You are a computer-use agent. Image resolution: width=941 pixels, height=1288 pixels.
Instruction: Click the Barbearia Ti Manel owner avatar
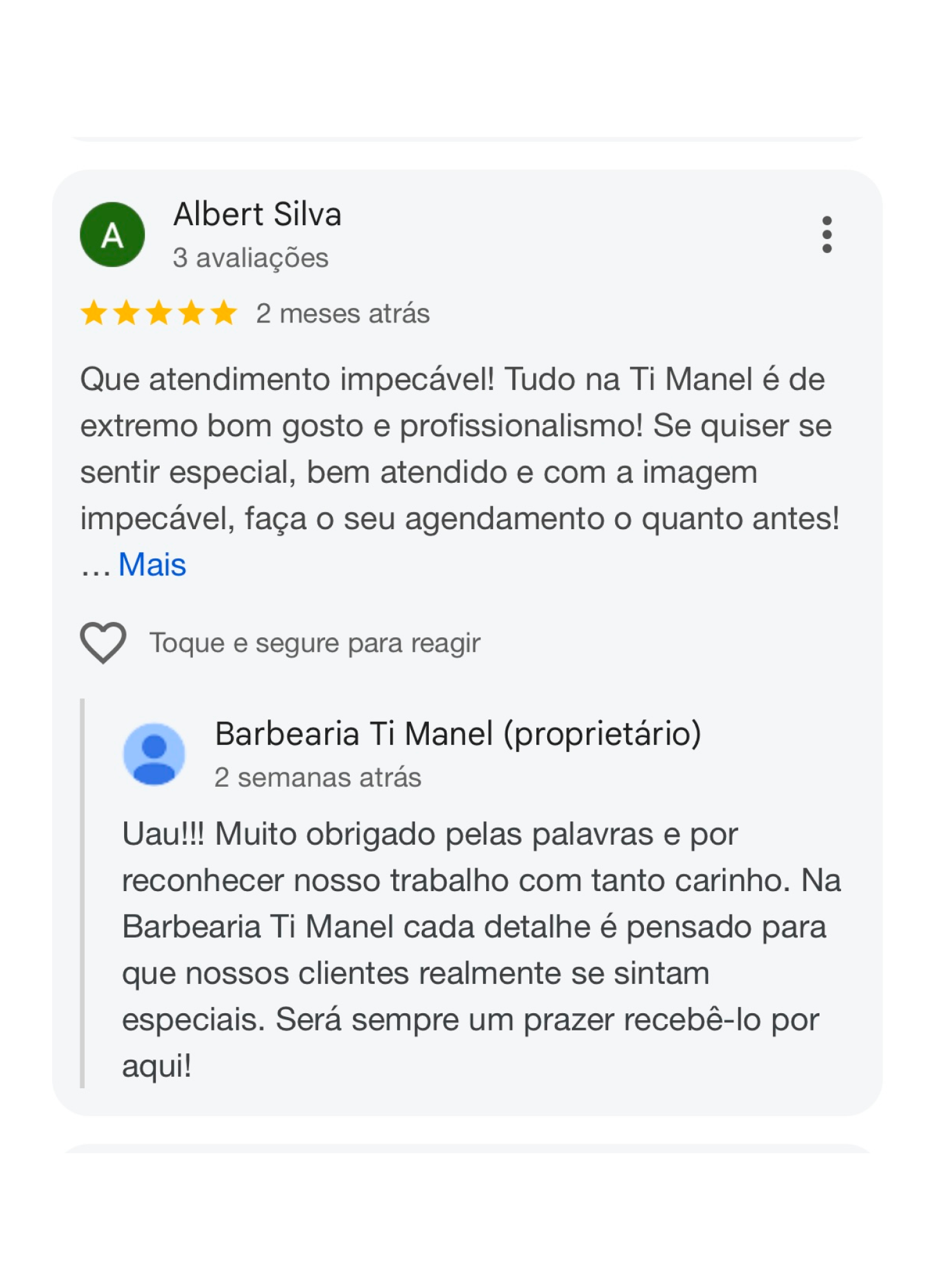[x=154, y=754]
